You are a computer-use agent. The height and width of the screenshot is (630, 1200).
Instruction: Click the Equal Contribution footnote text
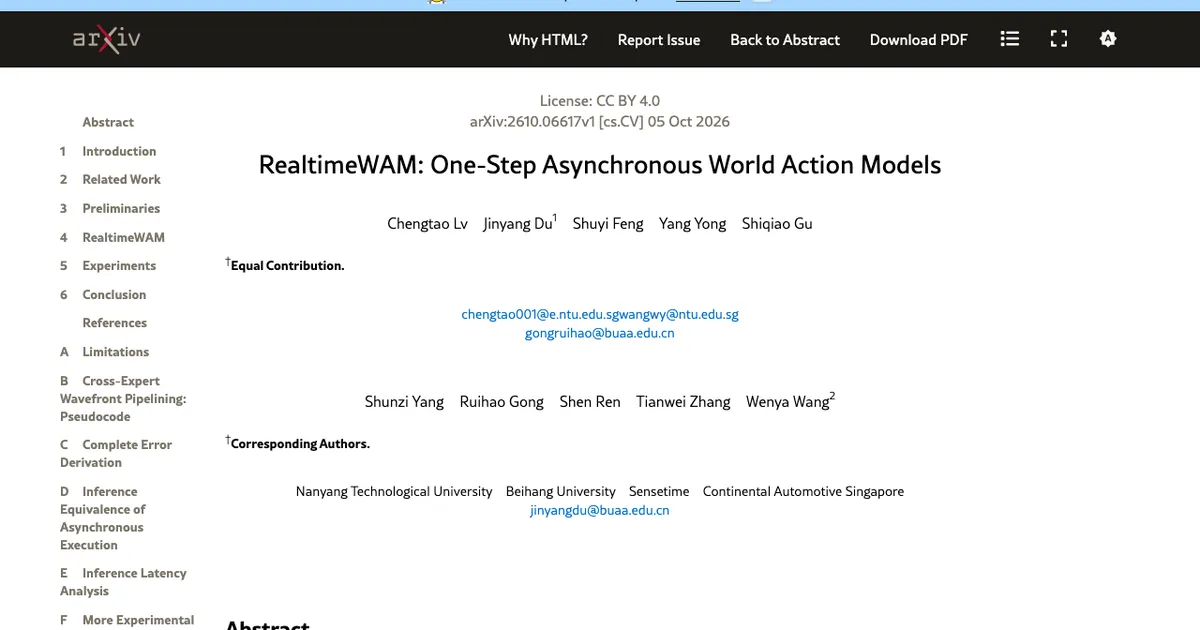coord(287,266)
